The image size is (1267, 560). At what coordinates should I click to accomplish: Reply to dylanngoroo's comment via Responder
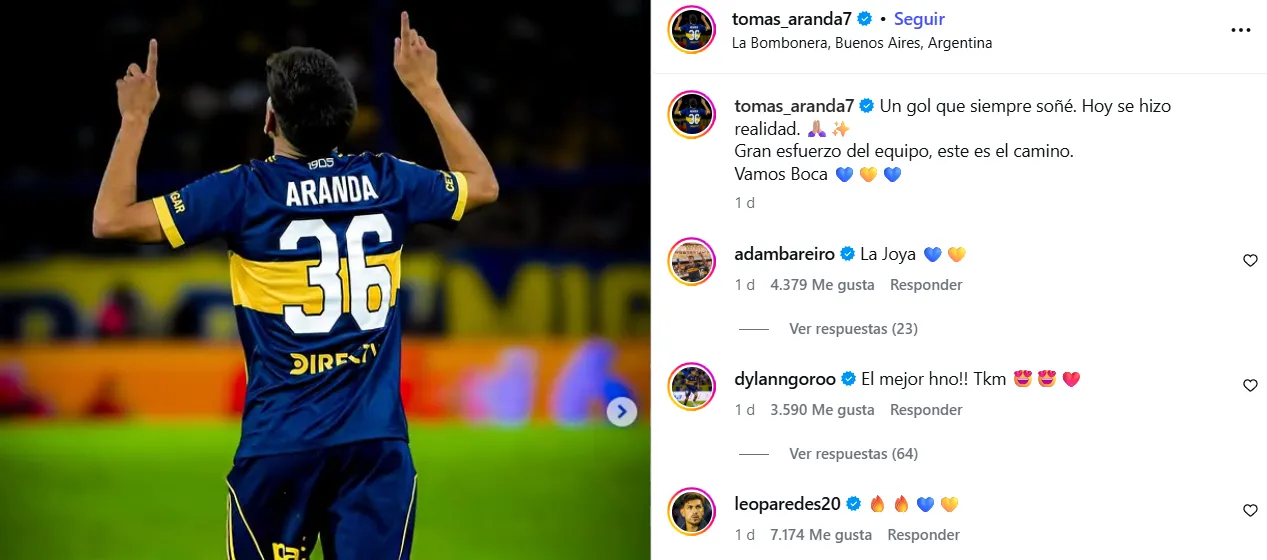point(926,410)
